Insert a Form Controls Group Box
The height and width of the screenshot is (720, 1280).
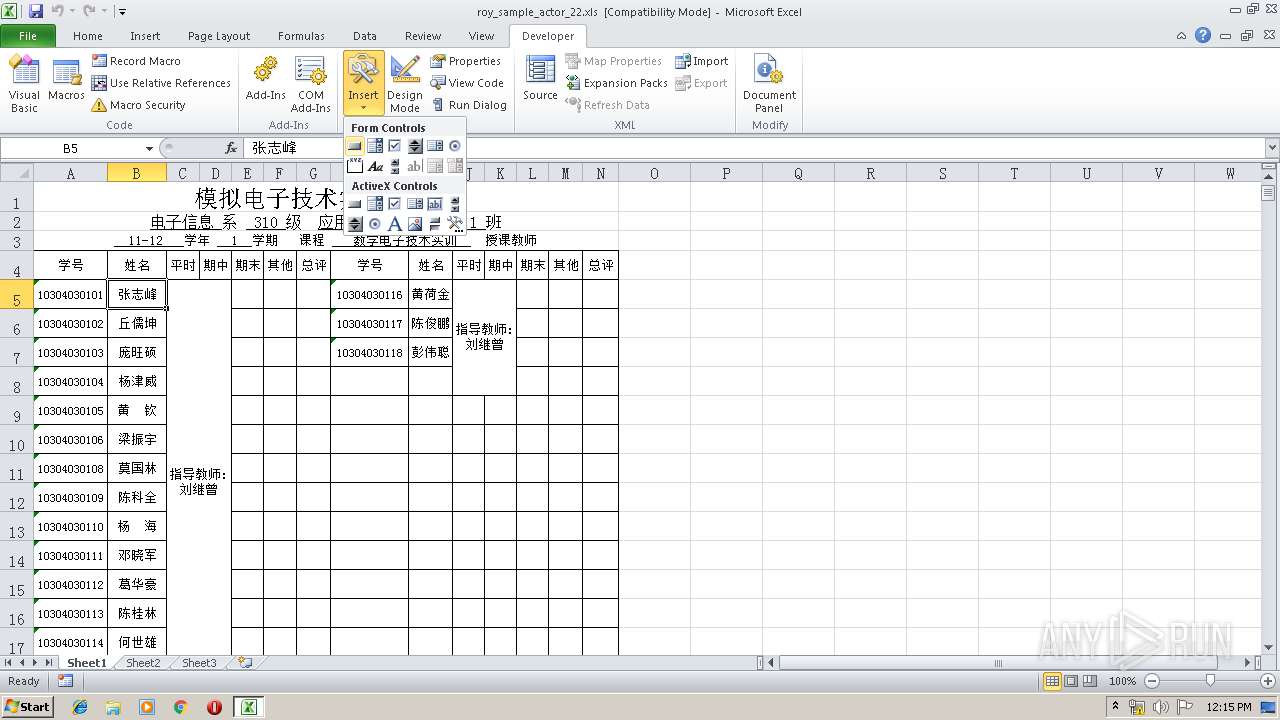(x=355, y=166)
